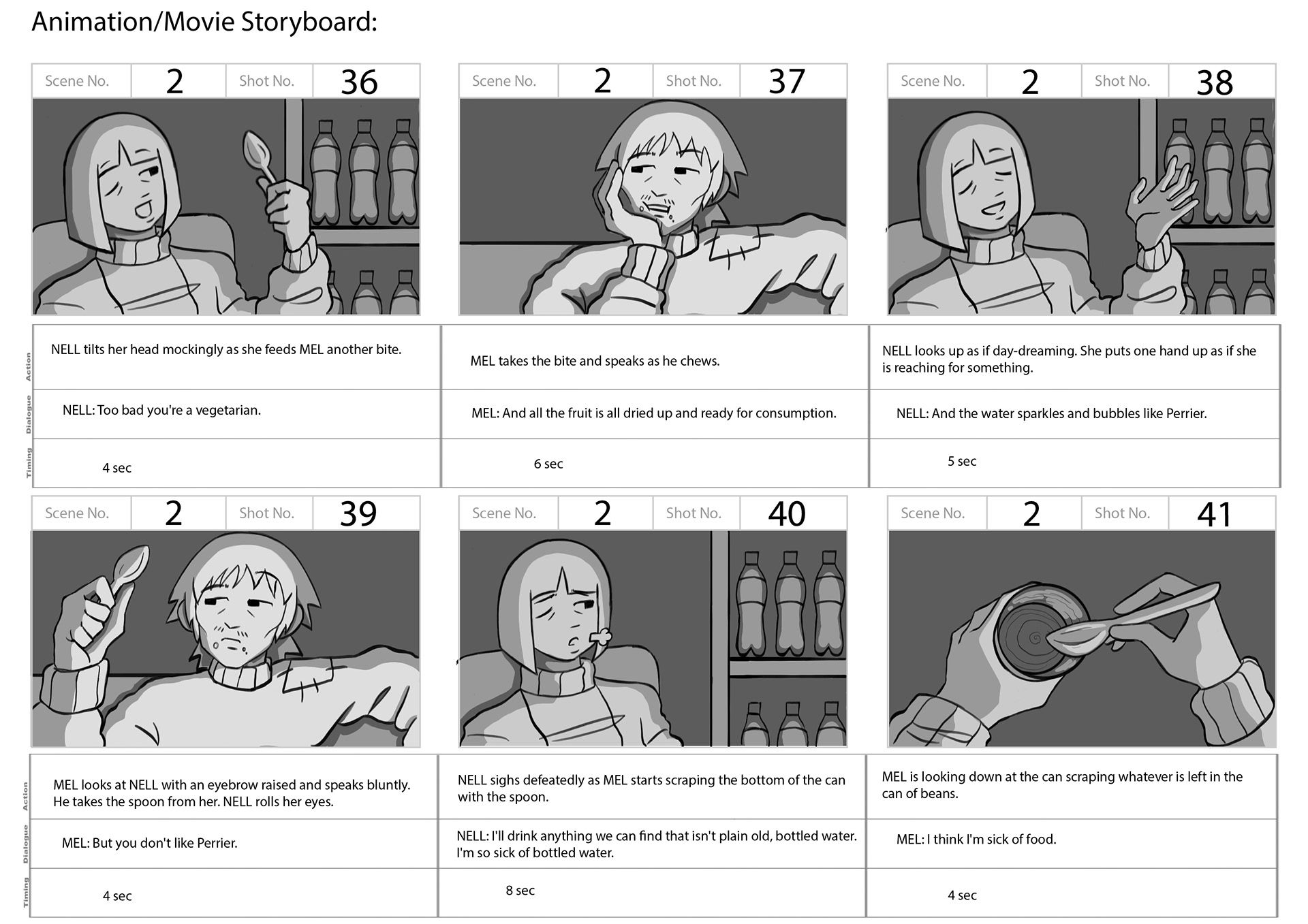Click the "Animation/Movie Storyboard:" title

[x=204, y=22]
